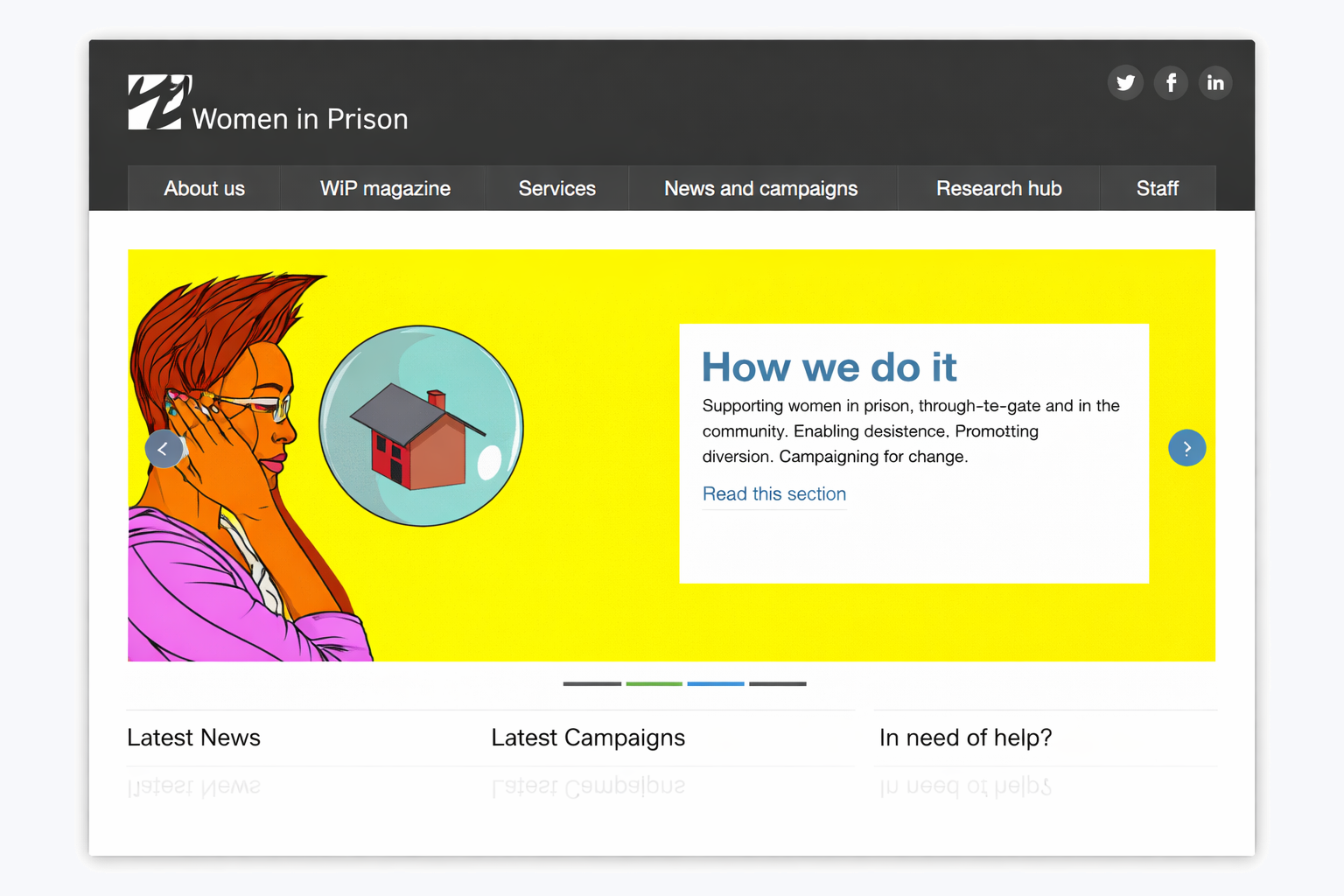Click the Read this section link
Image resolution: width=1344 pixels, height=896 pixels.
pyautogui.click(x=774, y=494)
